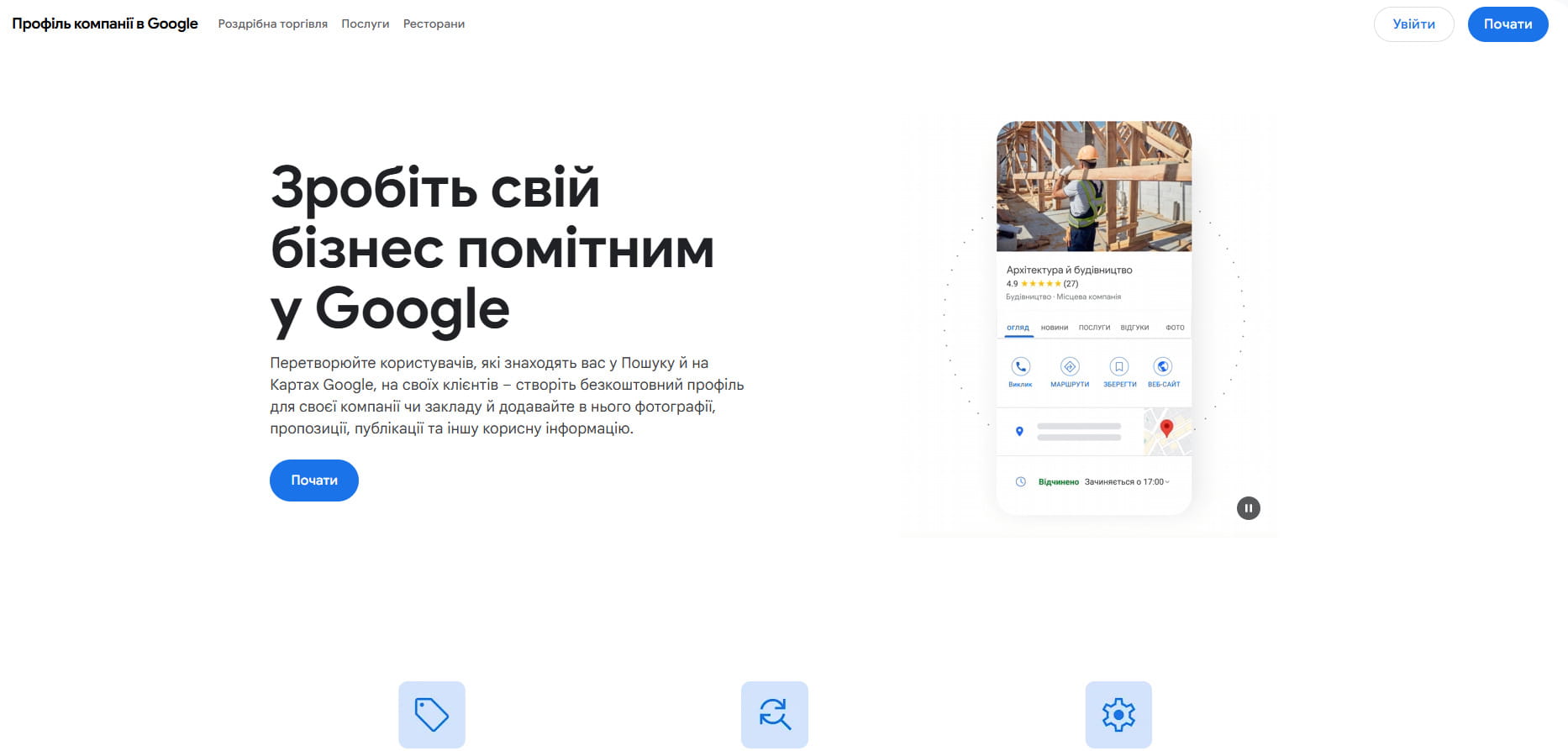The height and width of the screenshot is (751, 1568).
Task: Click the Почати button in header
Action: point(1508,24)
